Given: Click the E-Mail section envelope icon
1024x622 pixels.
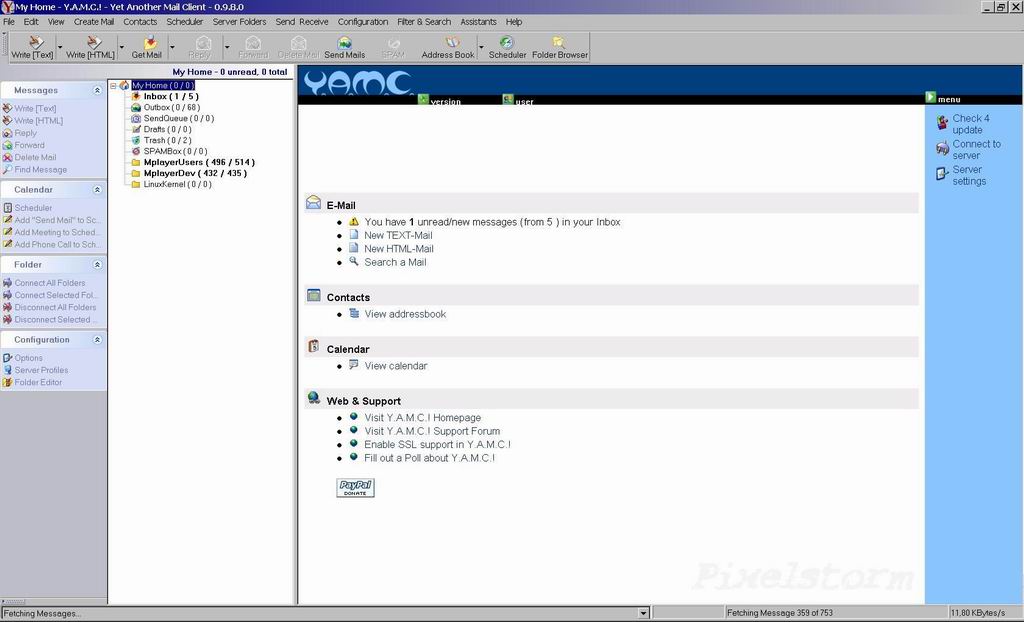Looking at the screenshot, I should 313,203.
